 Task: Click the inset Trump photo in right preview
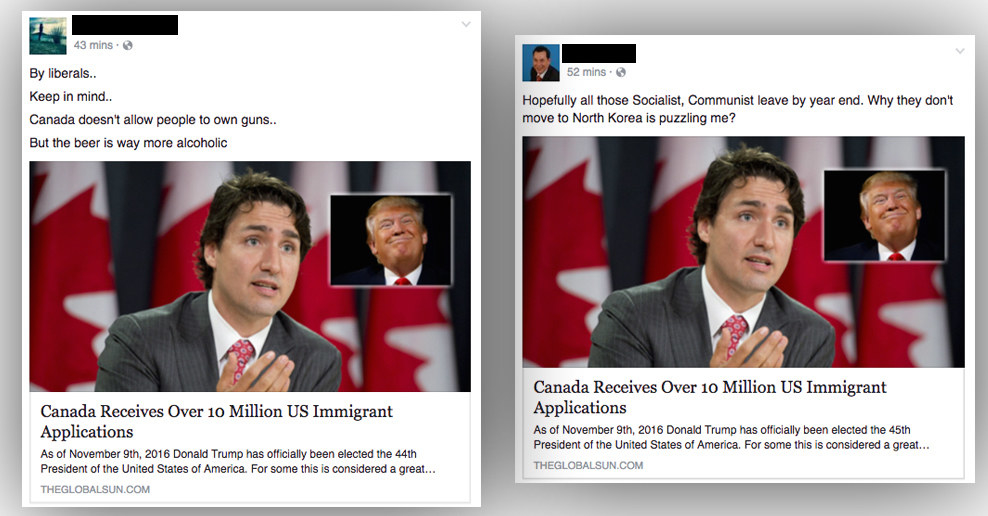tap(885, 215)
